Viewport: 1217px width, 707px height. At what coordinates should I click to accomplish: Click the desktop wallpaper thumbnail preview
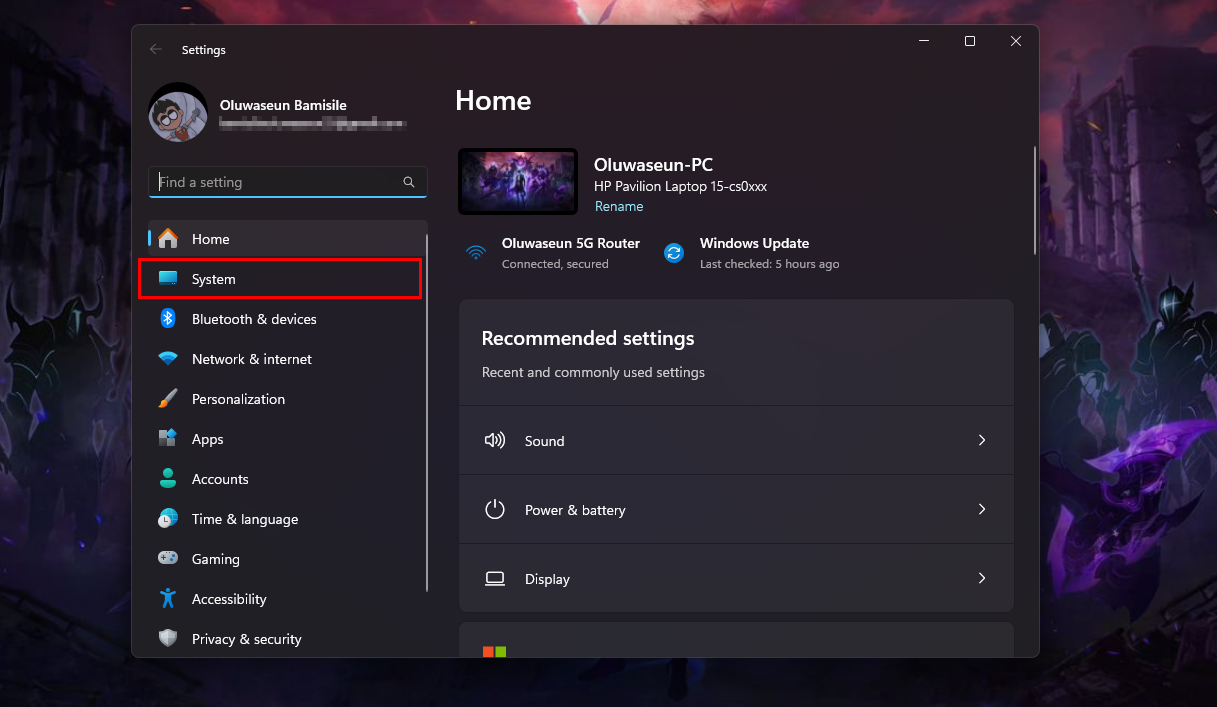pyautogui.click(x=518, y=181)
